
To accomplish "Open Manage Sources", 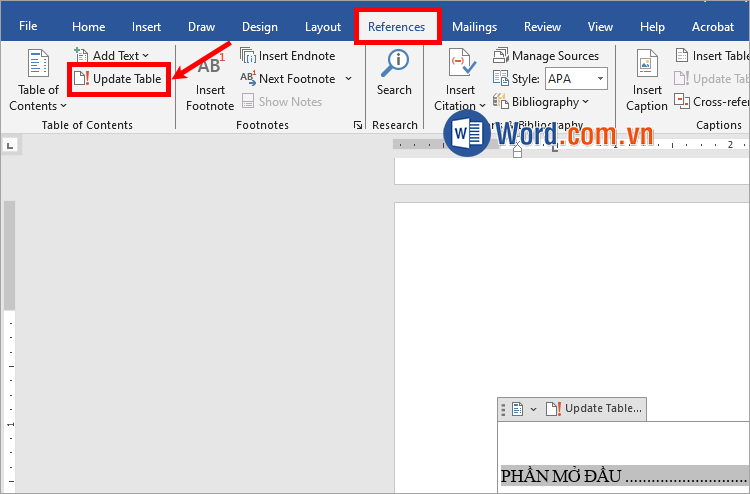I will (x=501, y=56).
